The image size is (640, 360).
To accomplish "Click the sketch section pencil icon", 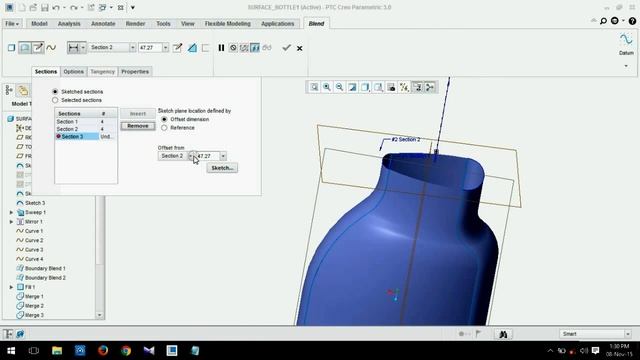I will (177, 48).
